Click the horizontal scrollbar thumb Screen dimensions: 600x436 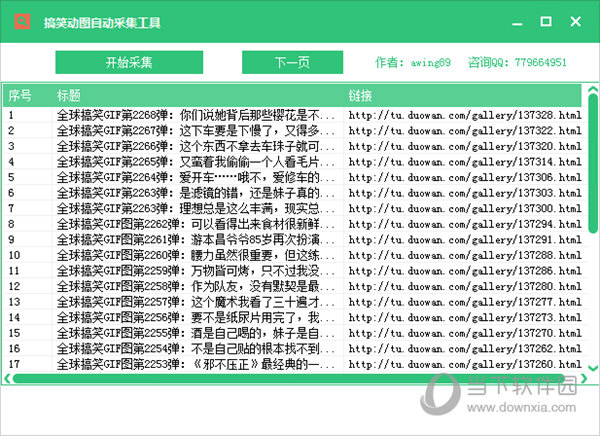[289, 379]
